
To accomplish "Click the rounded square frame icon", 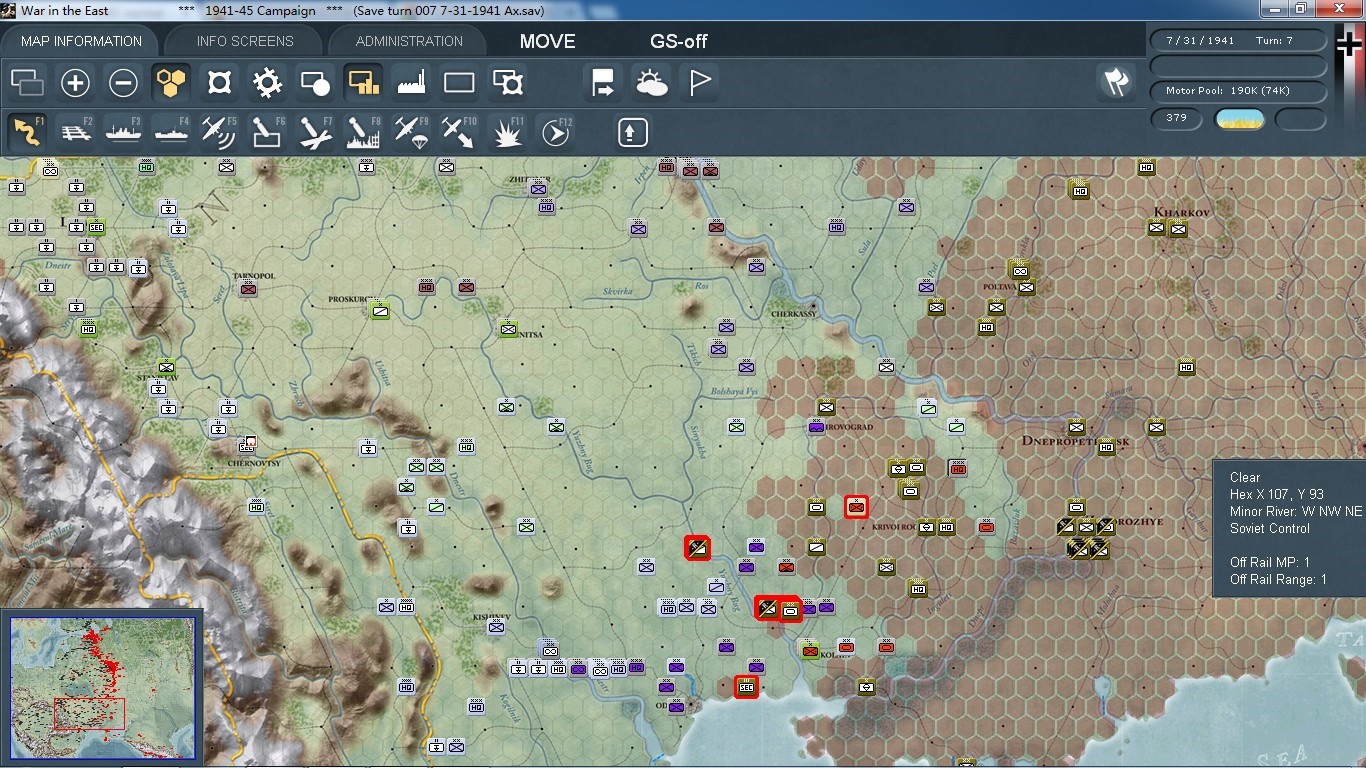I will click(219, 82).
